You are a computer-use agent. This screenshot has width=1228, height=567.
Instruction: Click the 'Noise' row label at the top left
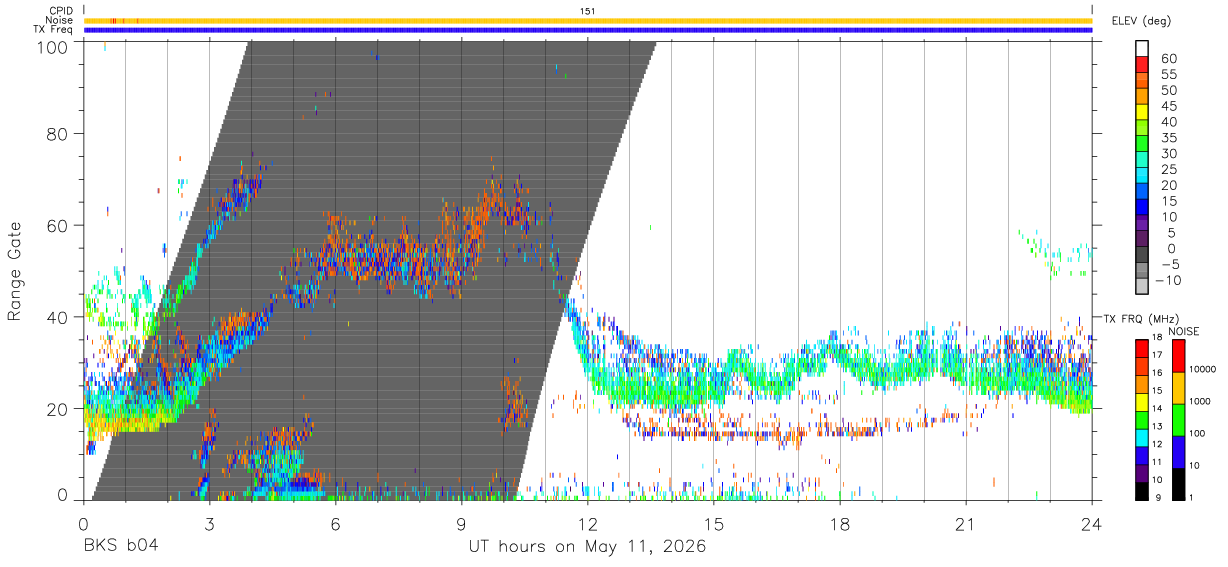tap(59, 20)
